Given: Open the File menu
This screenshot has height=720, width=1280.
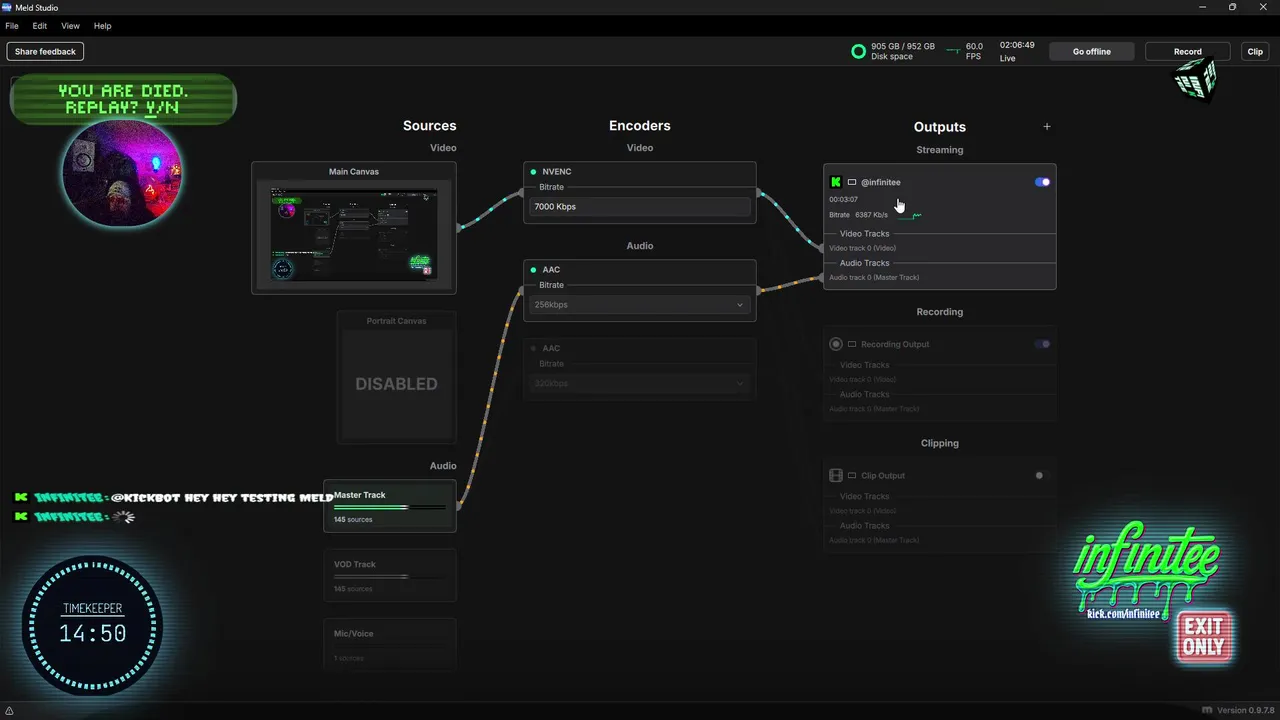Looking at the screenshot, I should pos(12,26).
